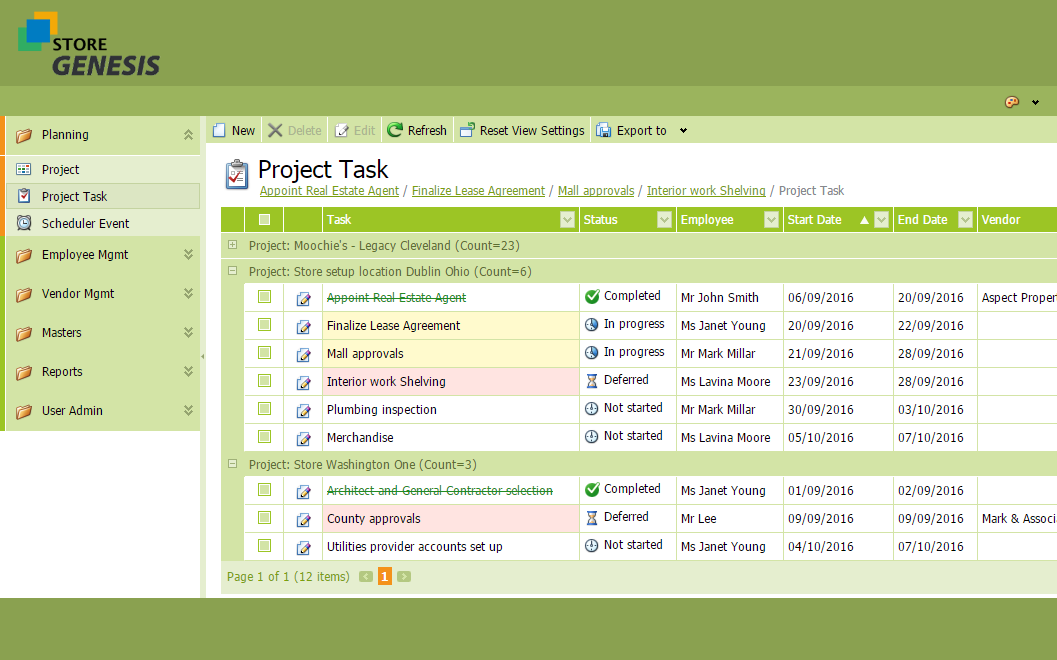This screenshot has width=1057, height=660.
Task: Open edit icon for Mall approvals row
Action: click(303, 354)
